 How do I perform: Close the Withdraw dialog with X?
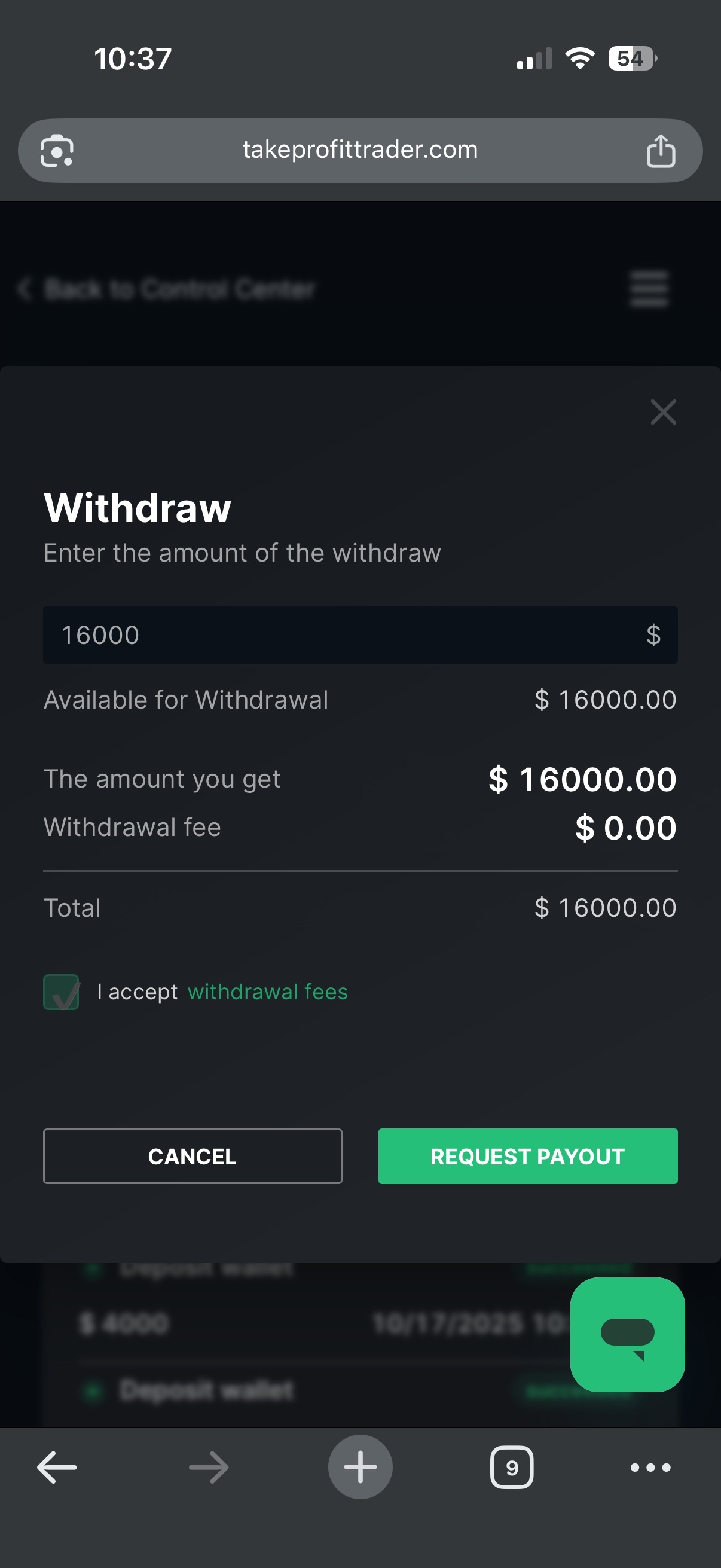click(662, 412)
